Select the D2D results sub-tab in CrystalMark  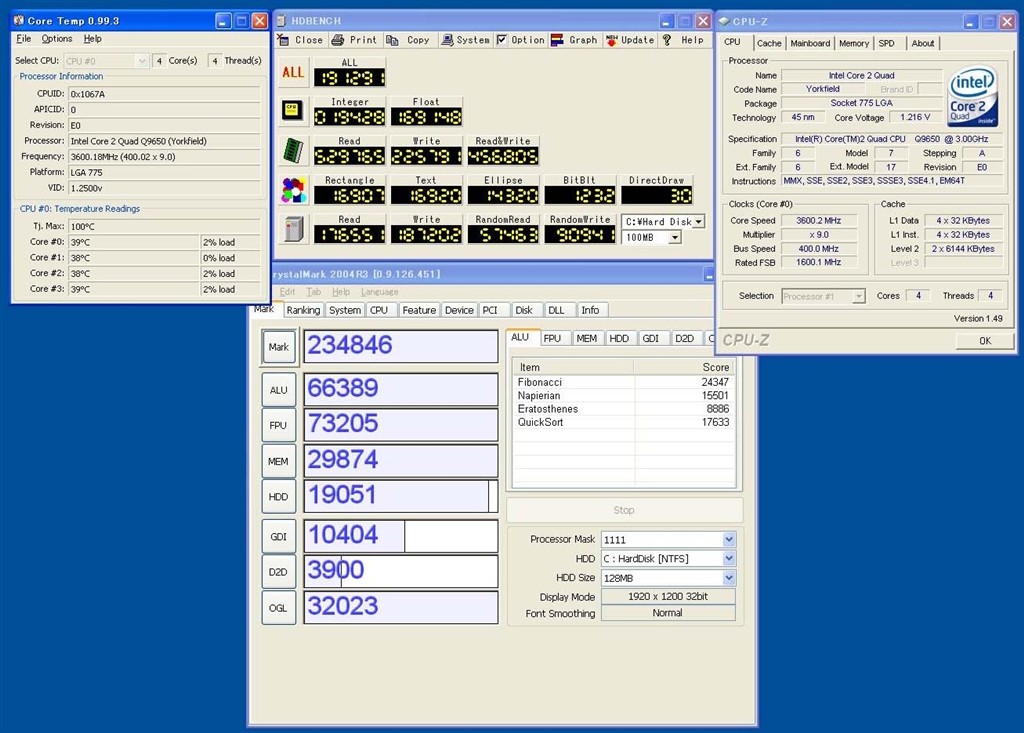click(x=684, y=338)
